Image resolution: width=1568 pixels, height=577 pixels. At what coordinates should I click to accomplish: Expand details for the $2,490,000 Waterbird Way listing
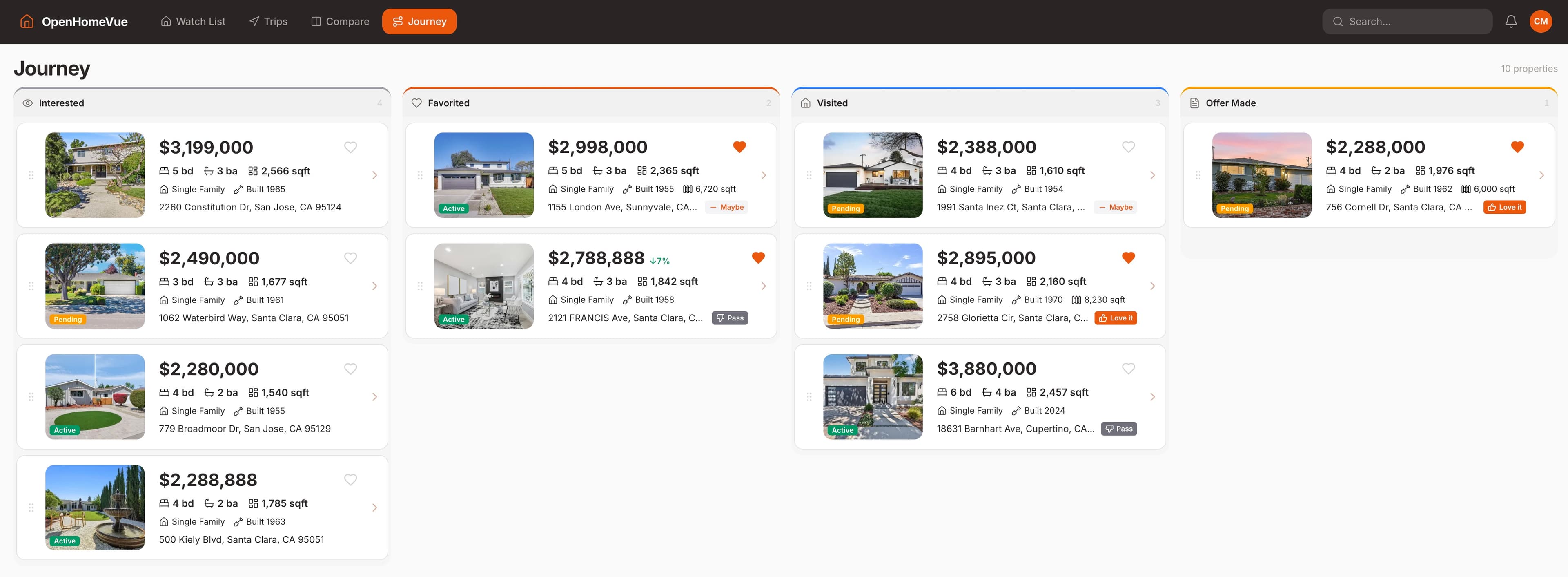[x=375, y=286]
